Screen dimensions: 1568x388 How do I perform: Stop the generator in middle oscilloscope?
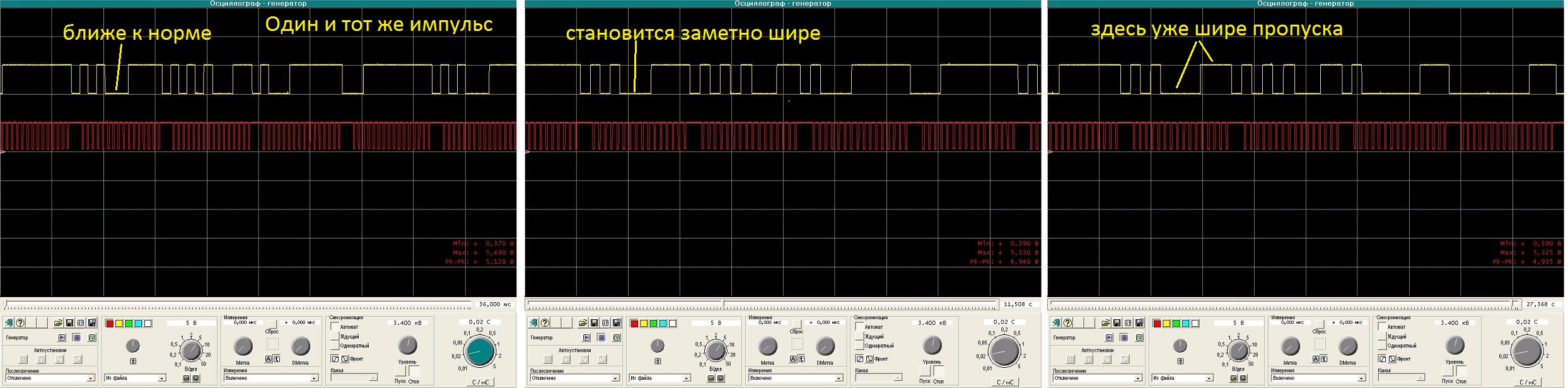pyautogui.click(x=601, y=338)
